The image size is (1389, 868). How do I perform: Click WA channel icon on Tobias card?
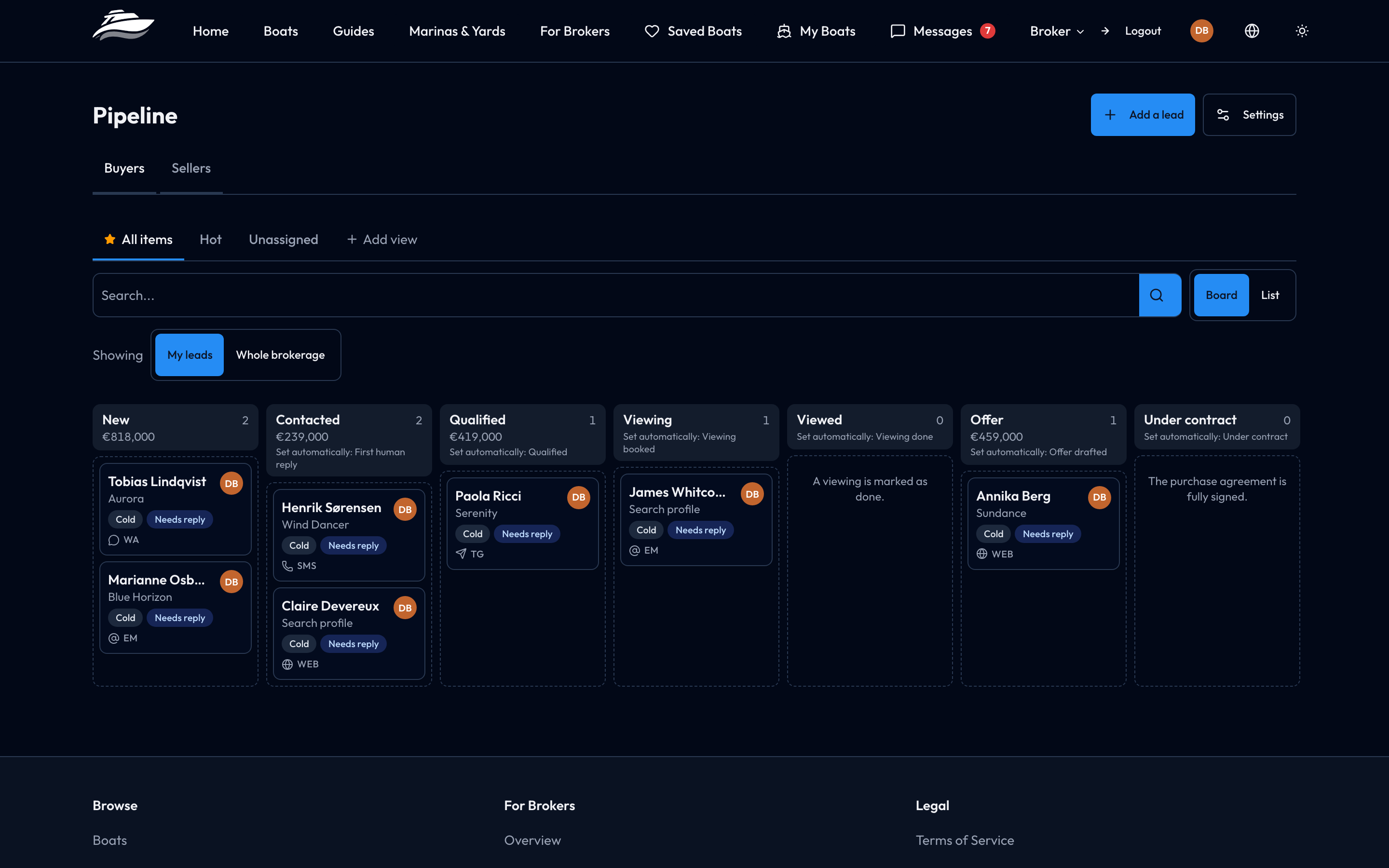coord(114,540)
